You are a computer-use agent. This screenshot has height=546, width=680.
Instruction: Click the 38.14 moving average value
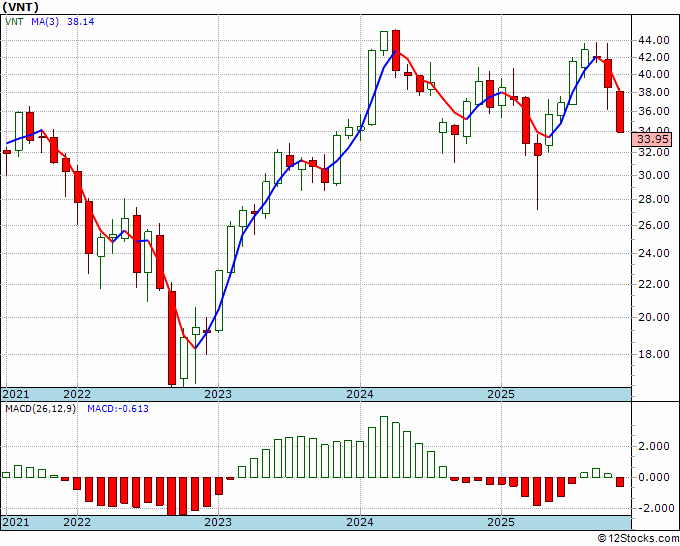pyautogui.click(x=80, y=22)
